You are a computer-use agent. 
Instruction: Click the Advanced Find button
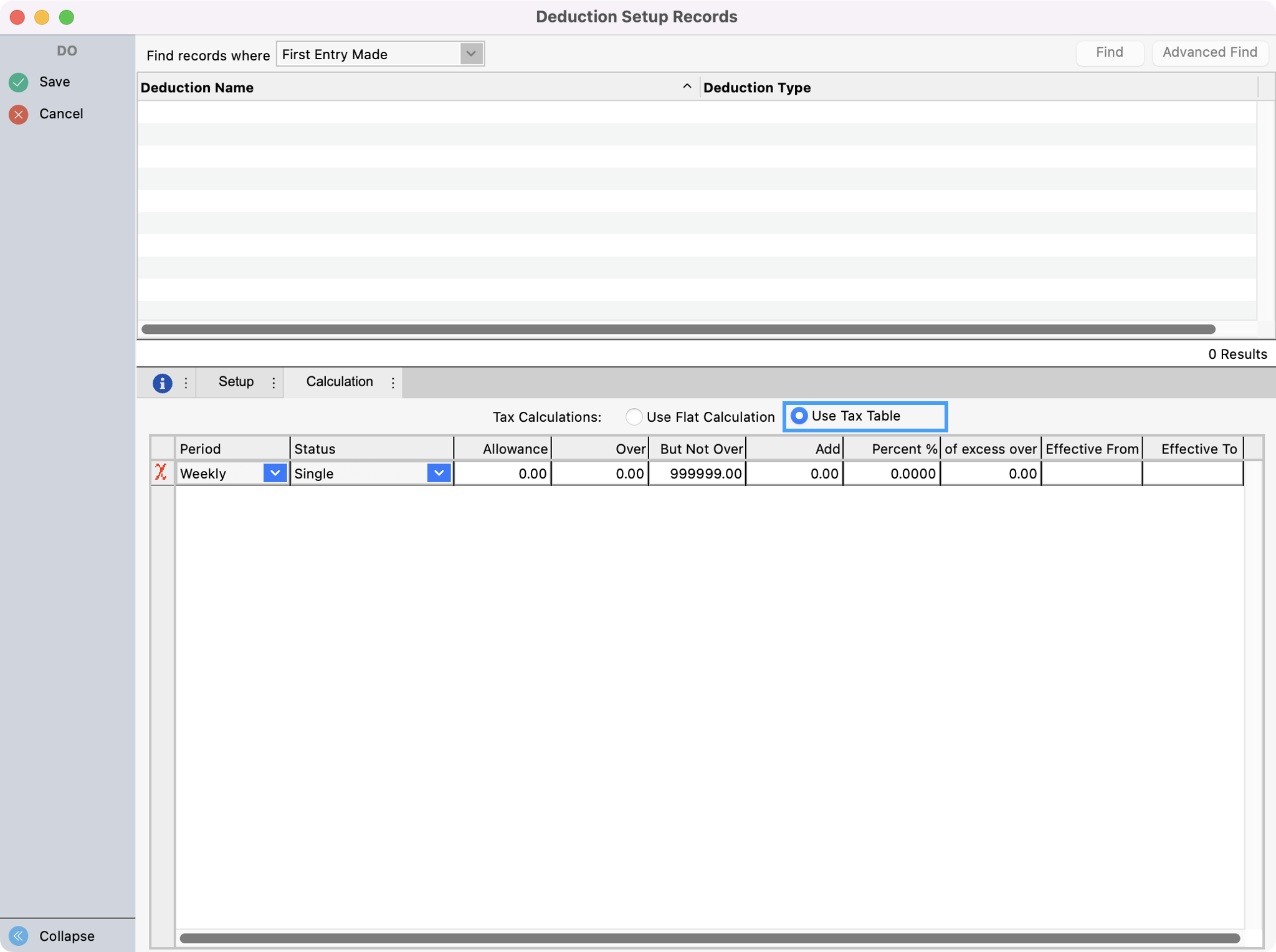(1209, 52)
